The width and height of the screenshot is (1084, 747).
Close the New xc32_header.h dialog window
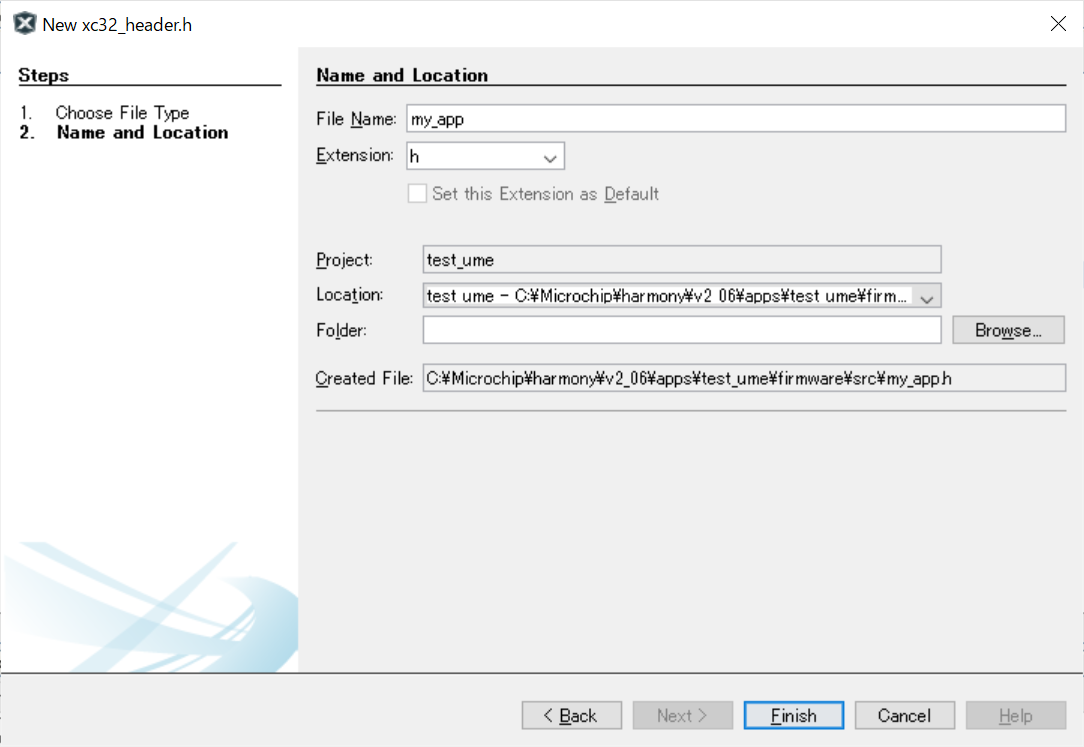click(x=1057, y=24)
